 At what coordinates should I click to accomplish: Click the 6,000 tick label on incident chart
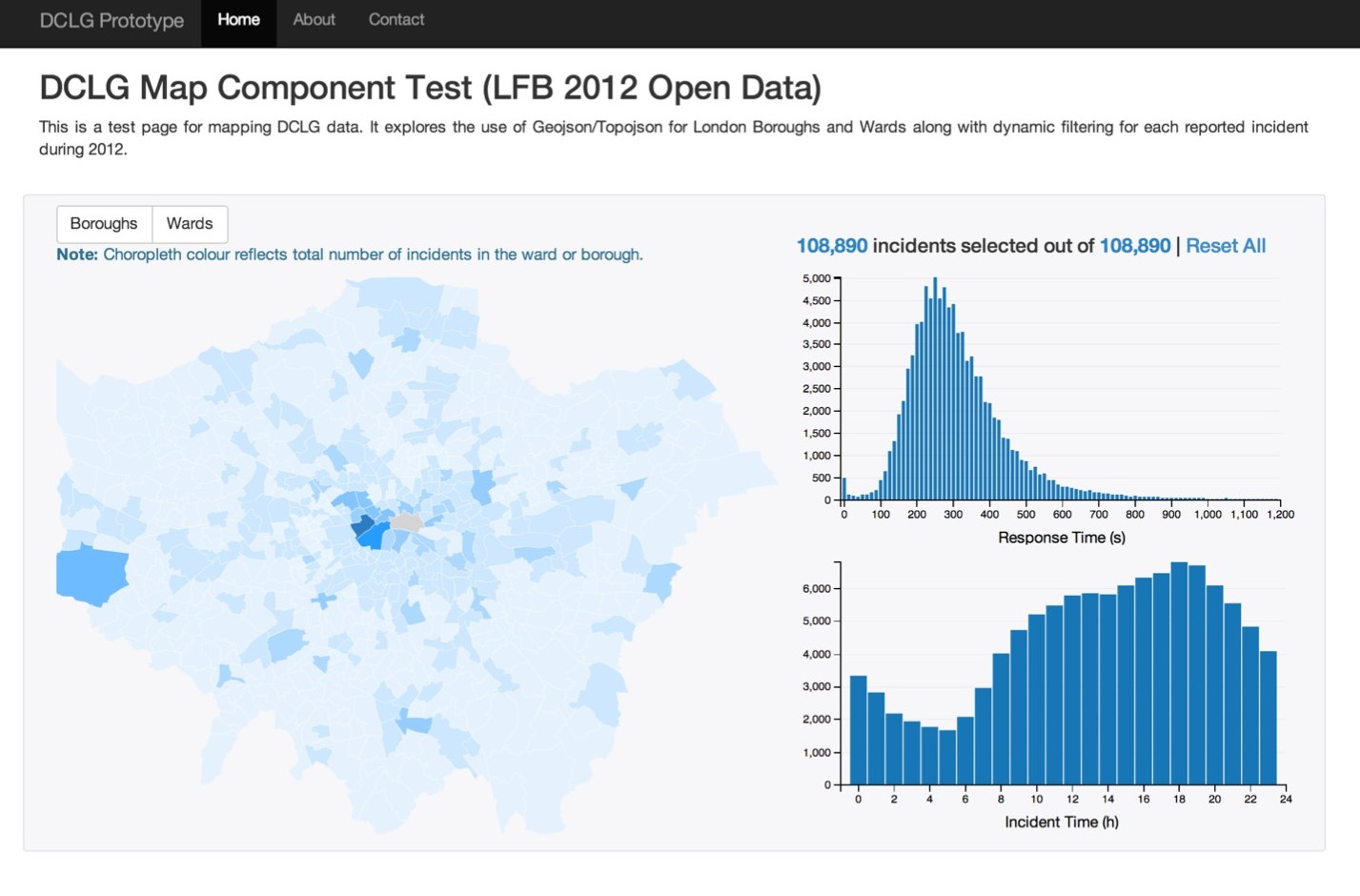pos(817,589)
